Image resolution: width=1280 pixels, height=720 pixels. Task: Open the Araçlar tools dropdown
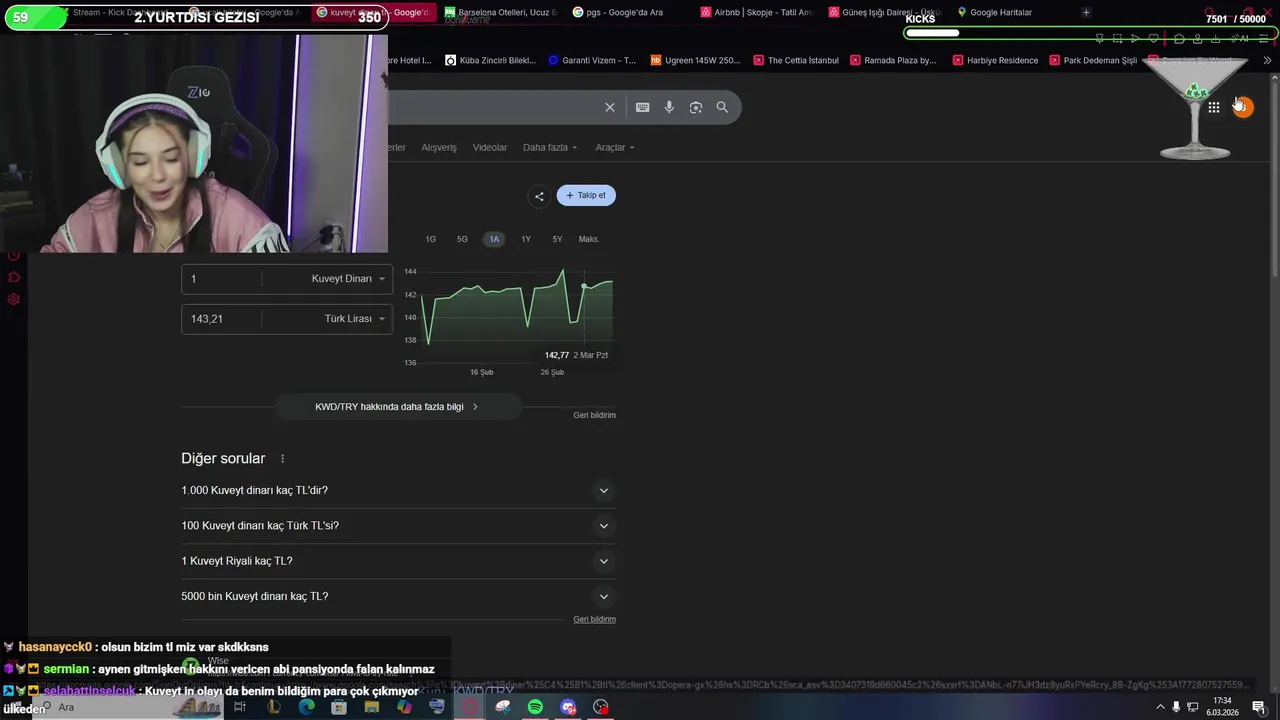pos(615,147)
